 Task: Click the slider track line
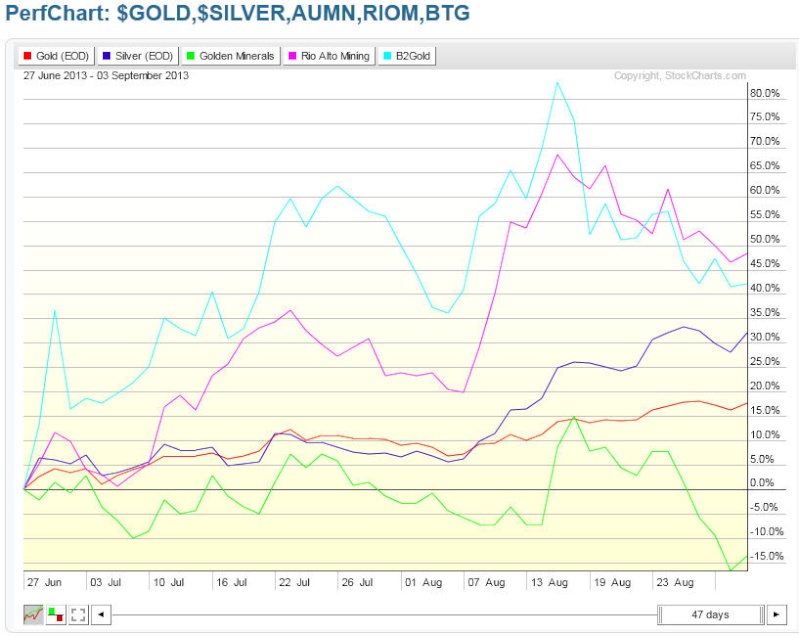point(385,615)
